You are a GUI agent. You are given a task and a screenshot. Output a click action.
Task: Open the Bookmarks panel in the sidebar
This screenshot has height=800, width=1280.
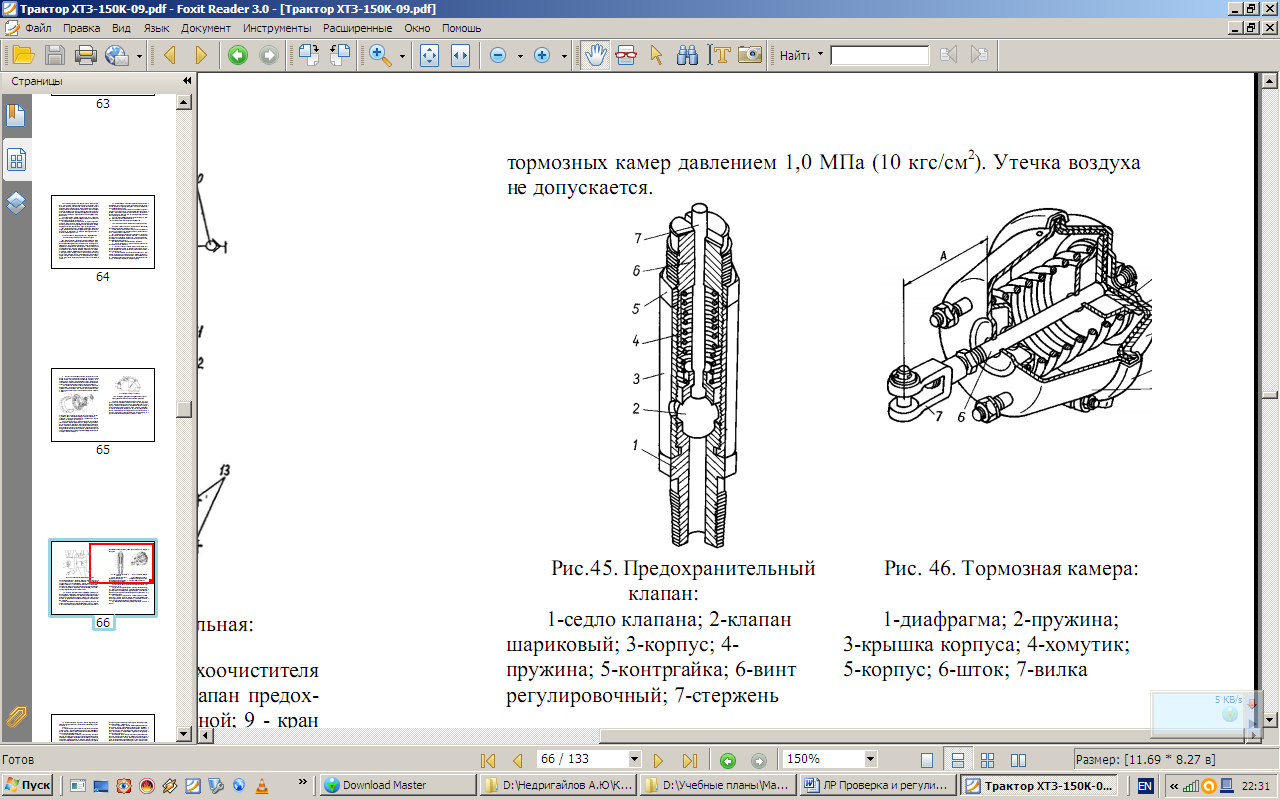[16, 116]
